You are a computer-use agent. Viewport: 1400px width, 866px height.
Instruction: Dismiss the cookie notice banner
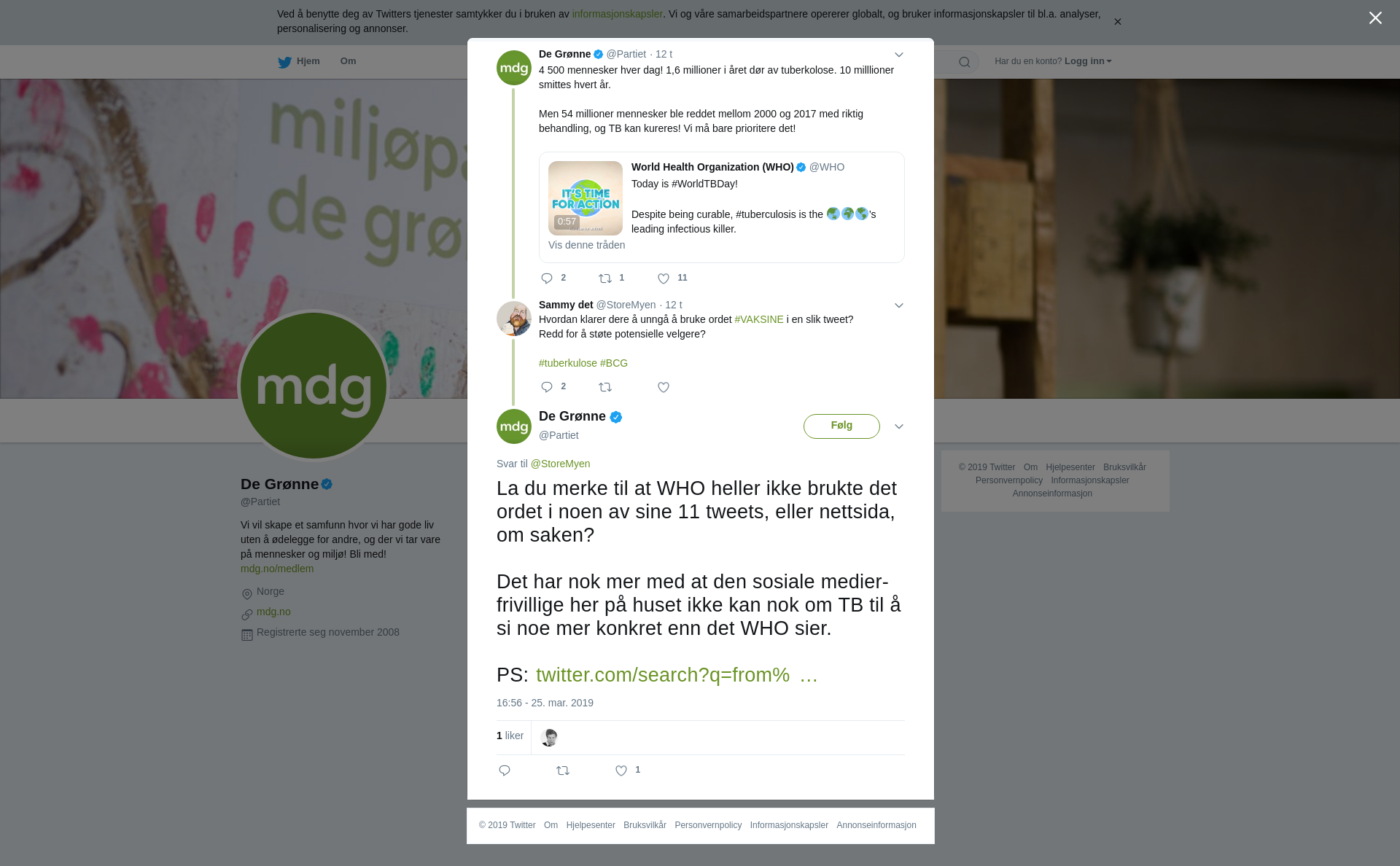coord(1117,22)
